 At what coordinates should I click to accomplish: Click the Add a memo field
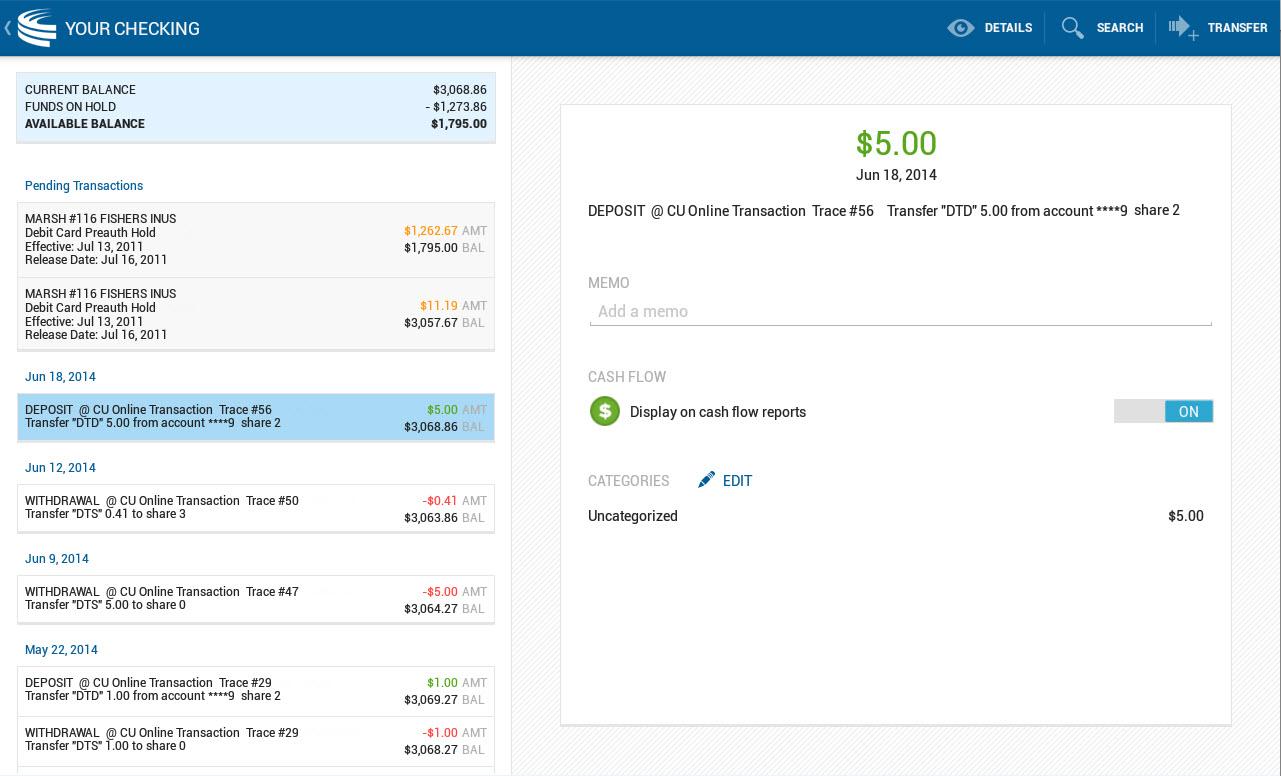[900, 312]
